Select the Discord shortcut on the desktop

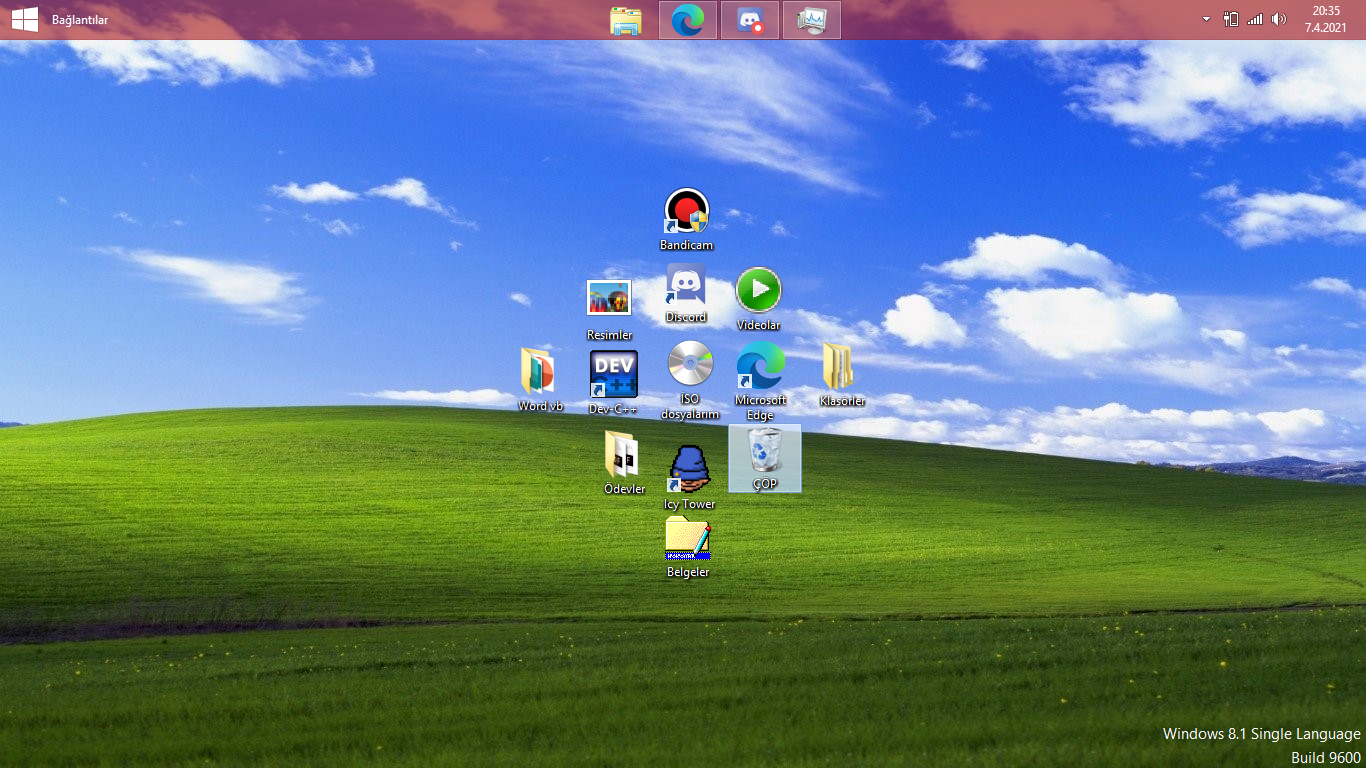click(x=686, y=294)
